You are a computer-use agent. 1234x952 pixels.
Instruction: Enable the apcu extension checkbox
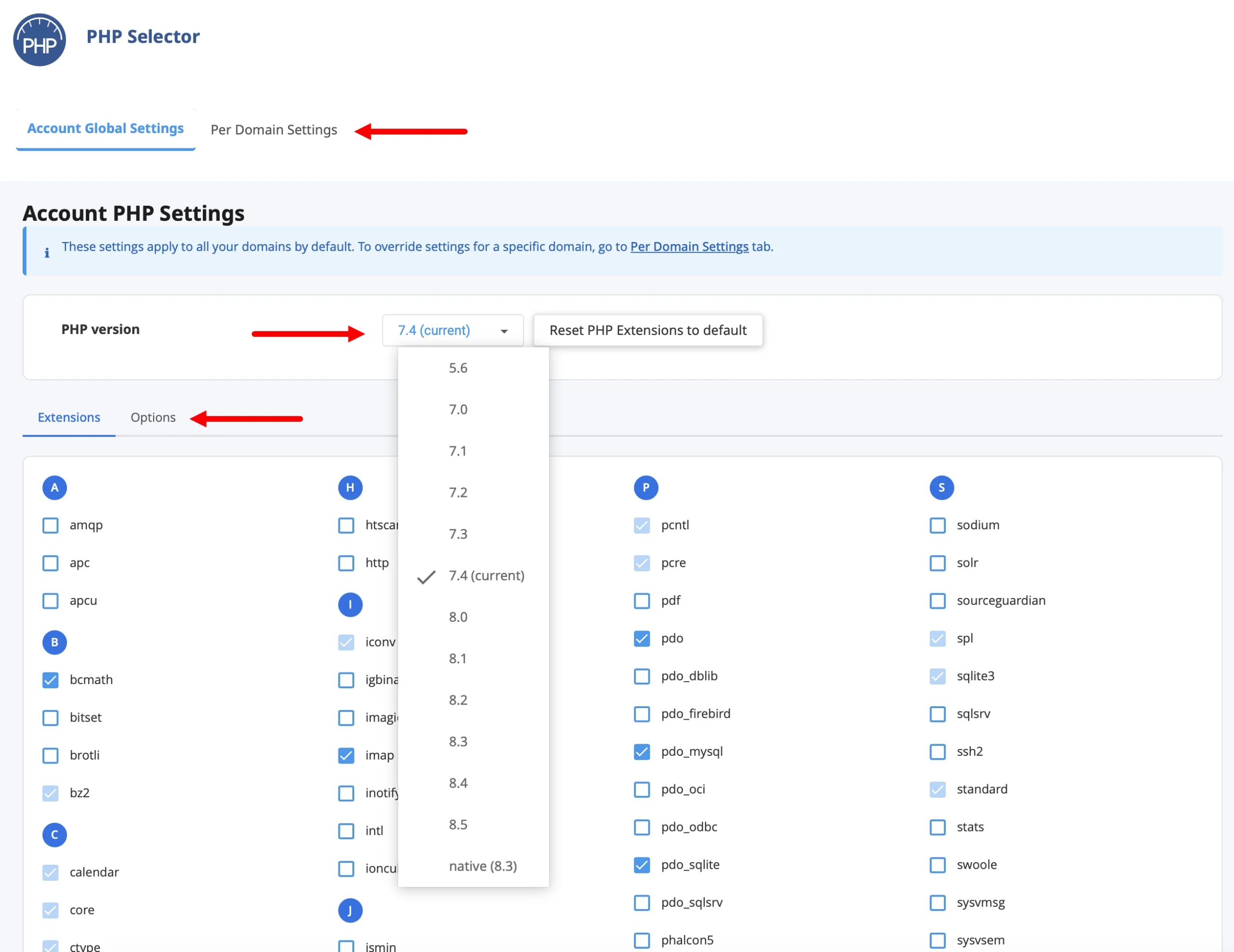coord(51,601)
